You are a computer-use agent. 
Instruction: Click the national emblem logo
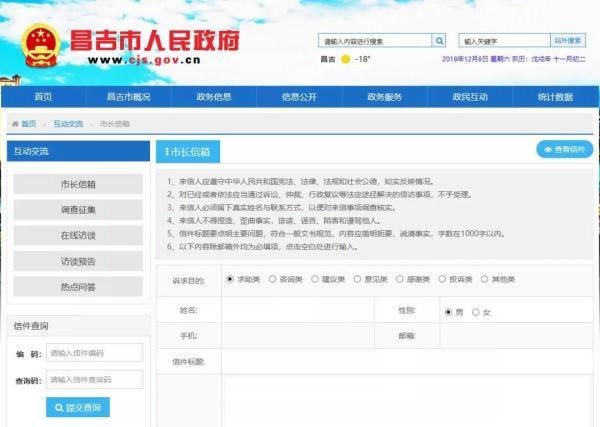pyautogui.click(x=41, y=46)
